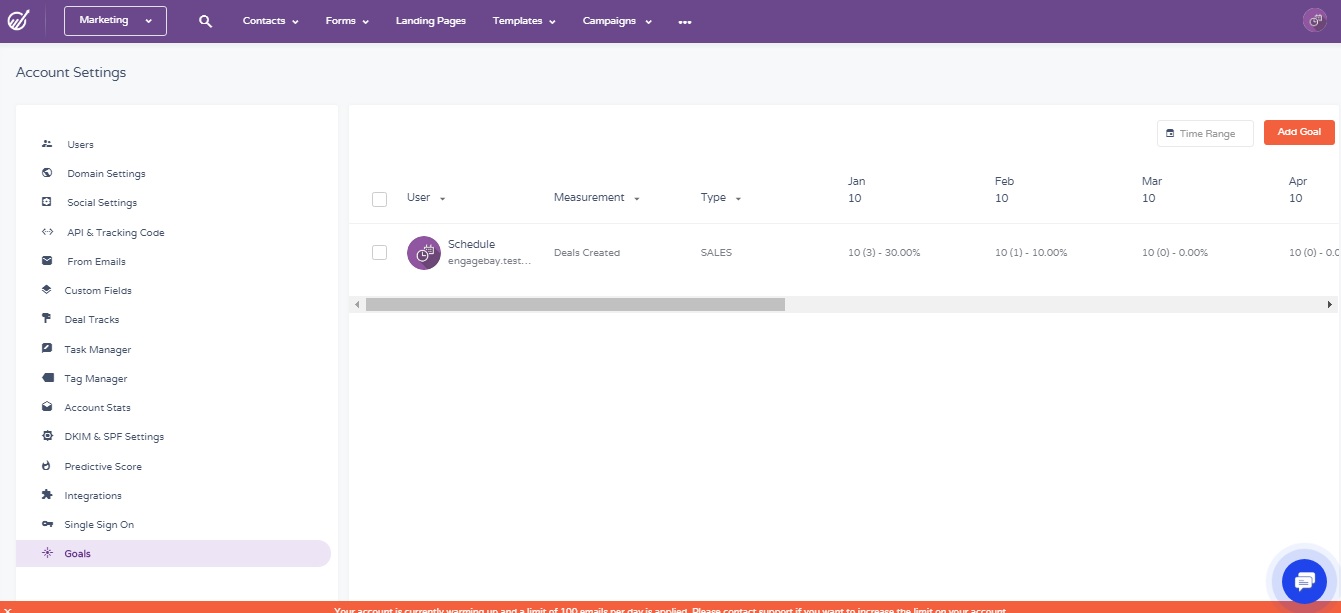Screen dimensions: 1341x613
Task: Toggle the select-all checkbox in table header
Action: tap(379, 199)
